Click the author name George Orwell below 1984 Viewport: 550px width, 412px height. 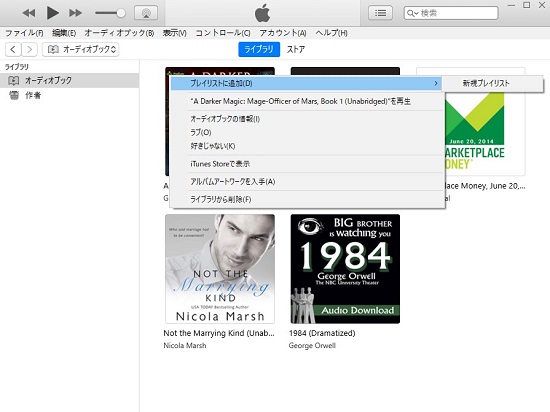tap(312, 346)
